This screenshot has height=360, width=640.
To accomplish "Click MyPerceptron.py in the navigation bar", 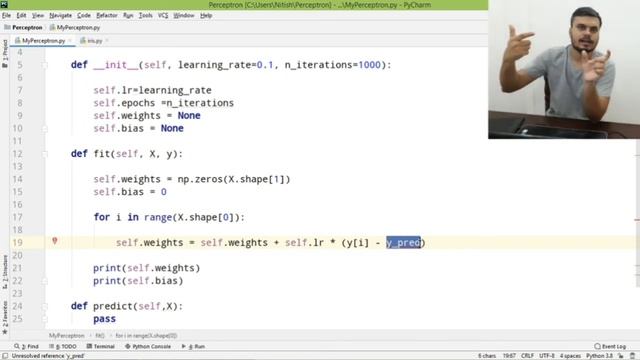I will pos(75,27).
